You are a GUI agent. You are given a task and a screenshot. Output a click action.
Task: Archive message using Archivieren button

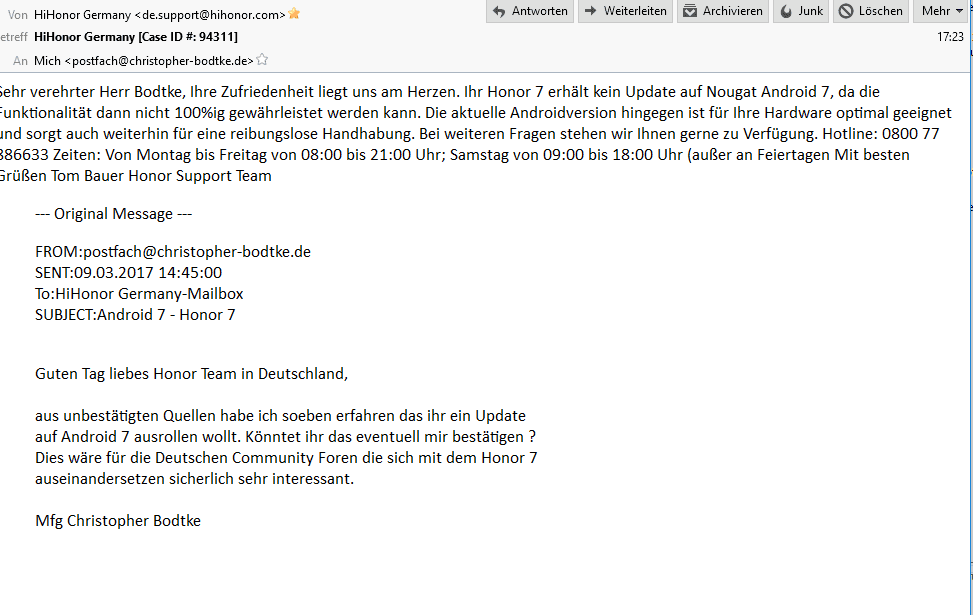click(x=723, y=11)
